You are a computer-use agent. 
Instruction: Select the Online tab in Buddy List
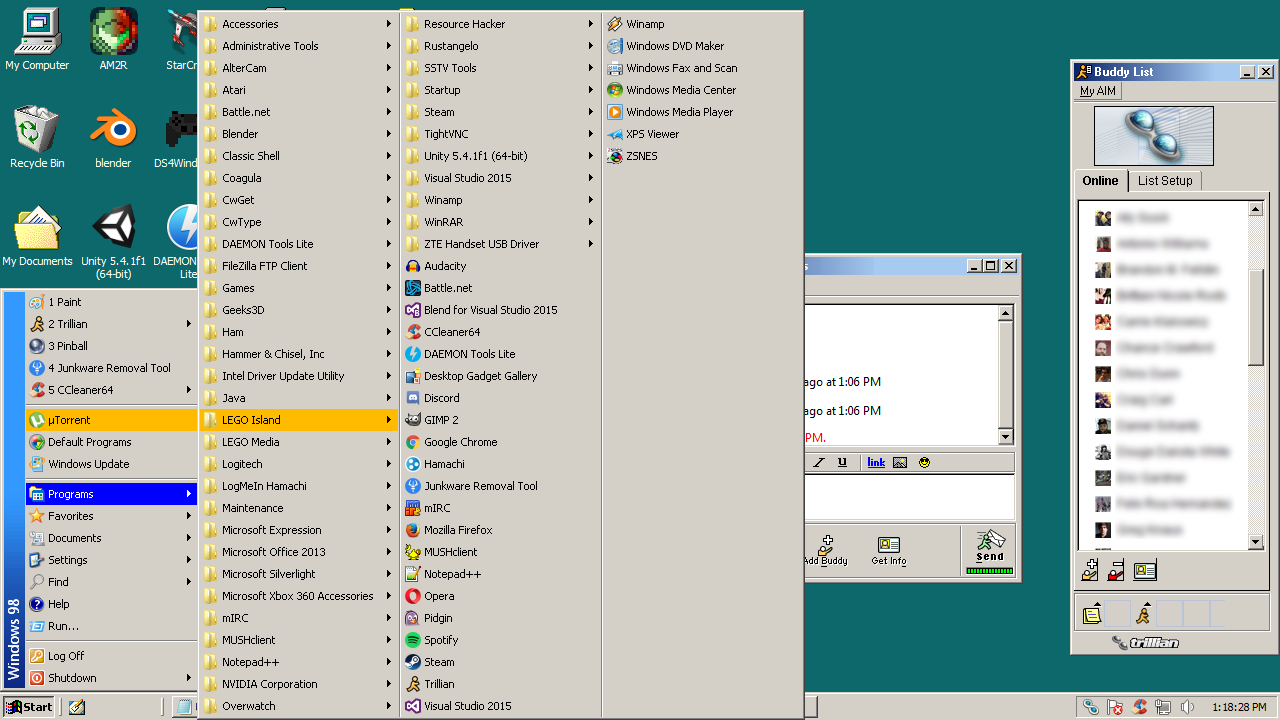[x=1100, y=181]
